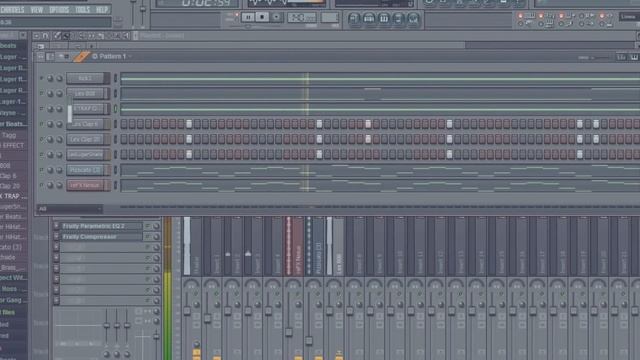Click the orange graph icon beside Pattern 1
This screenshot has height=360, width=640.
point(81,56)
